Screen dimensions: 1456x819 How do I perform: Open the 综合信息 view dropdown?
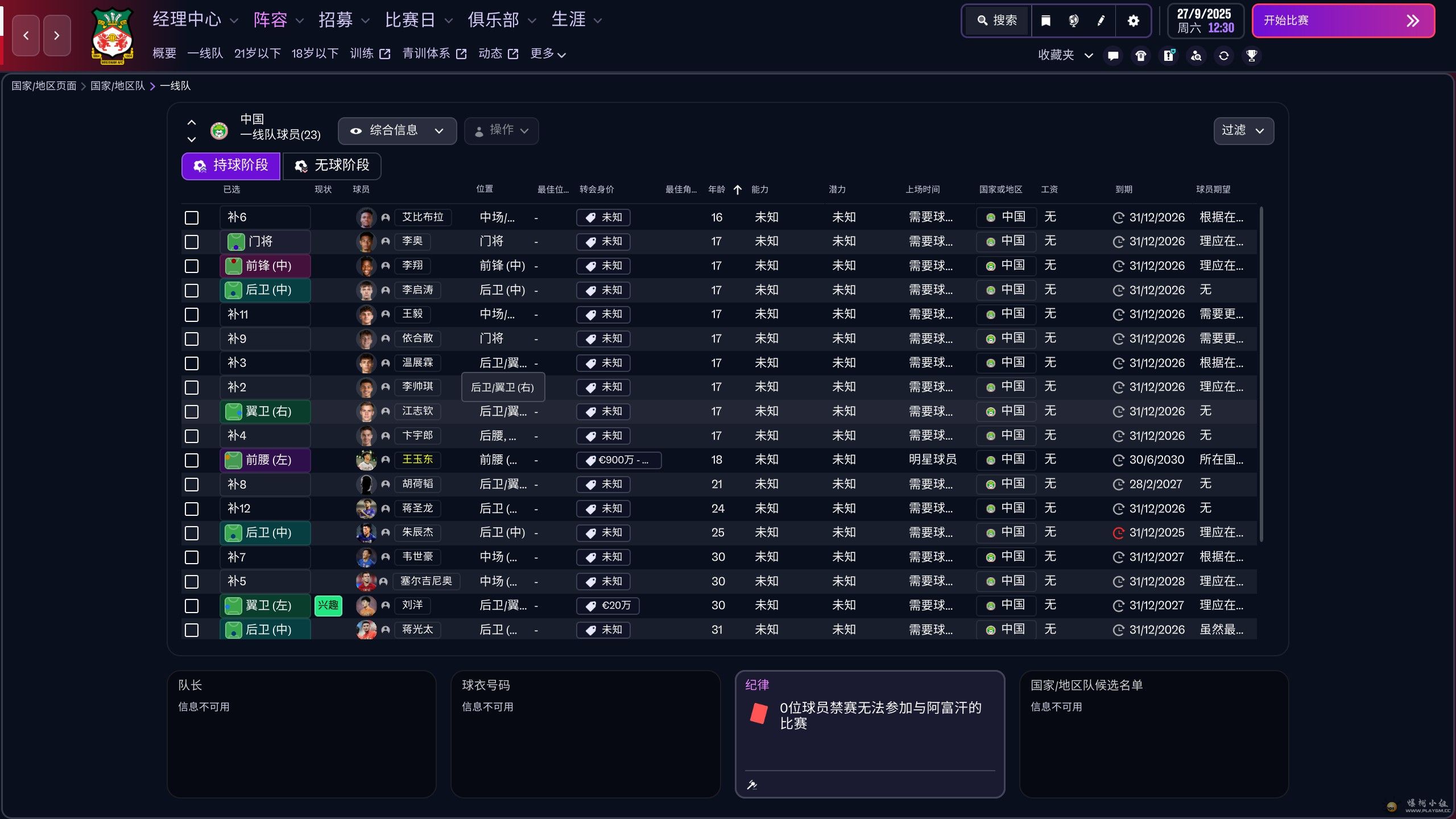(x=397, y=131)
